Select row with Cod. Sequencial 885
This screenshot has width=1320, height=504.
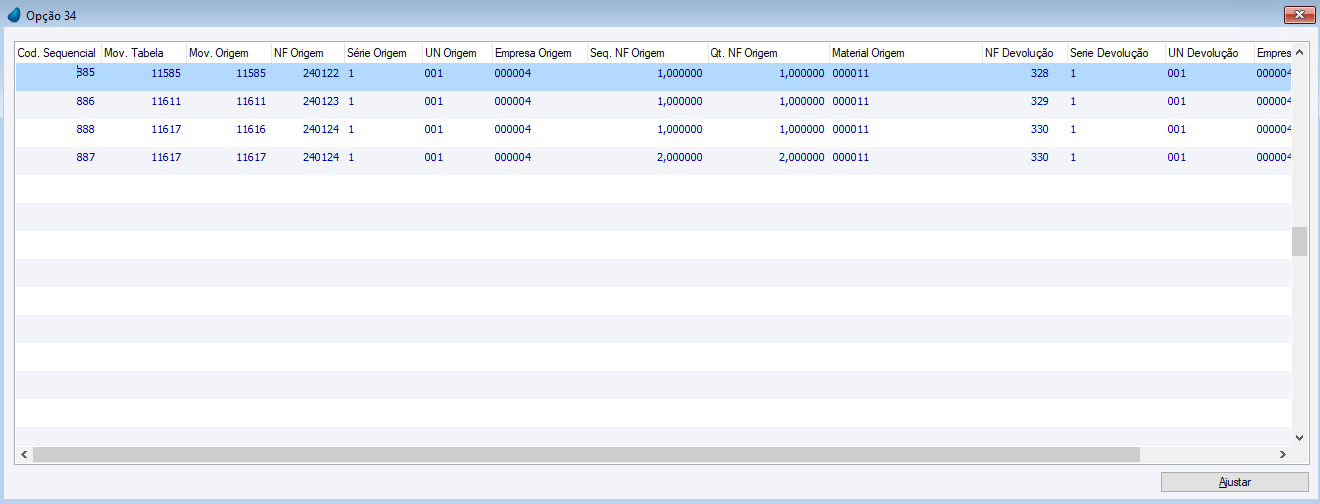[653, 77]
